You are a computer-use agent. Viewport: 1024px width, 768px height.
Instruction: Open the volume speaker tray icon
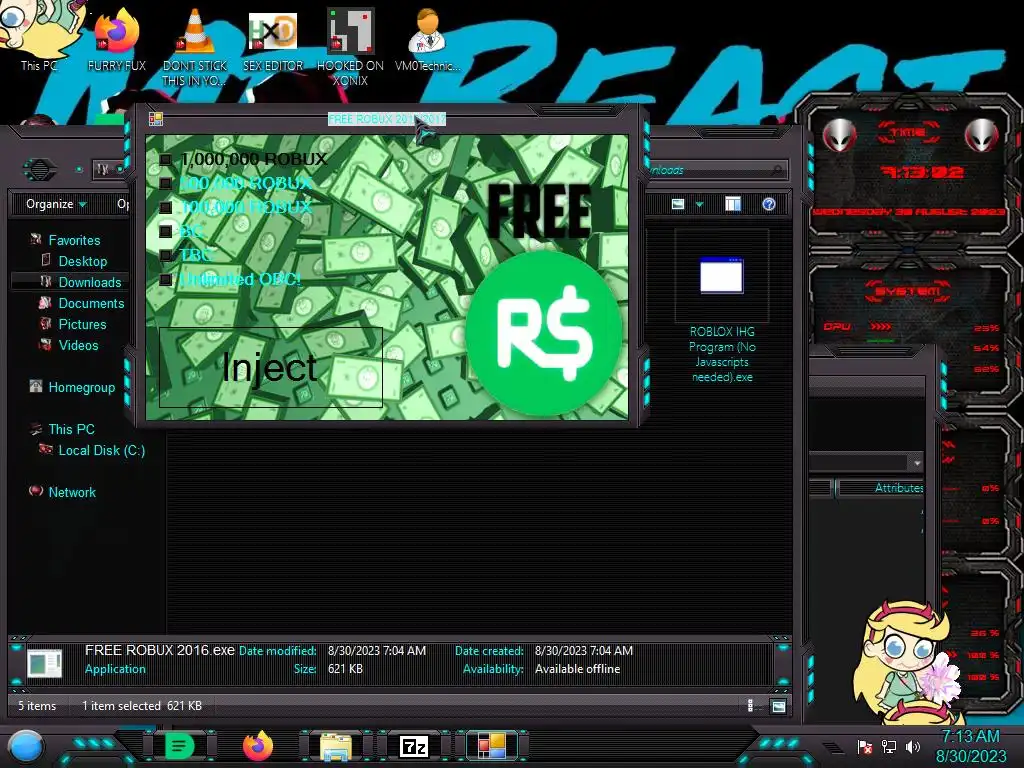[x=913, y=746]
